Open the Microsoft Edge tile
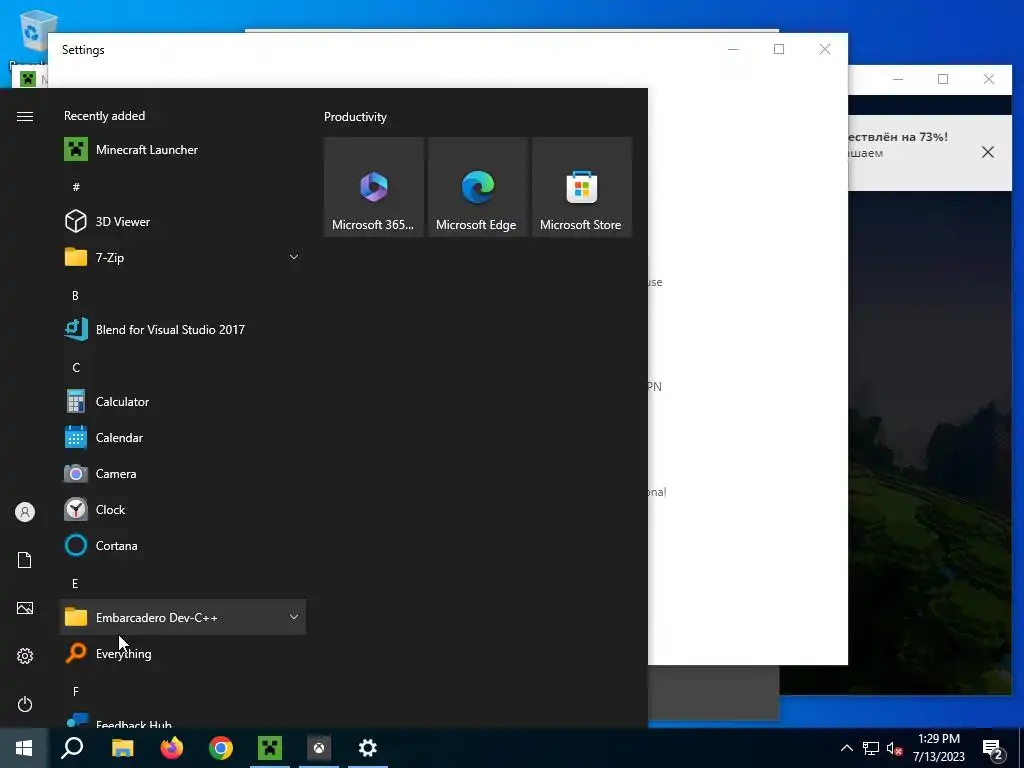 click(x=477, y=187)
